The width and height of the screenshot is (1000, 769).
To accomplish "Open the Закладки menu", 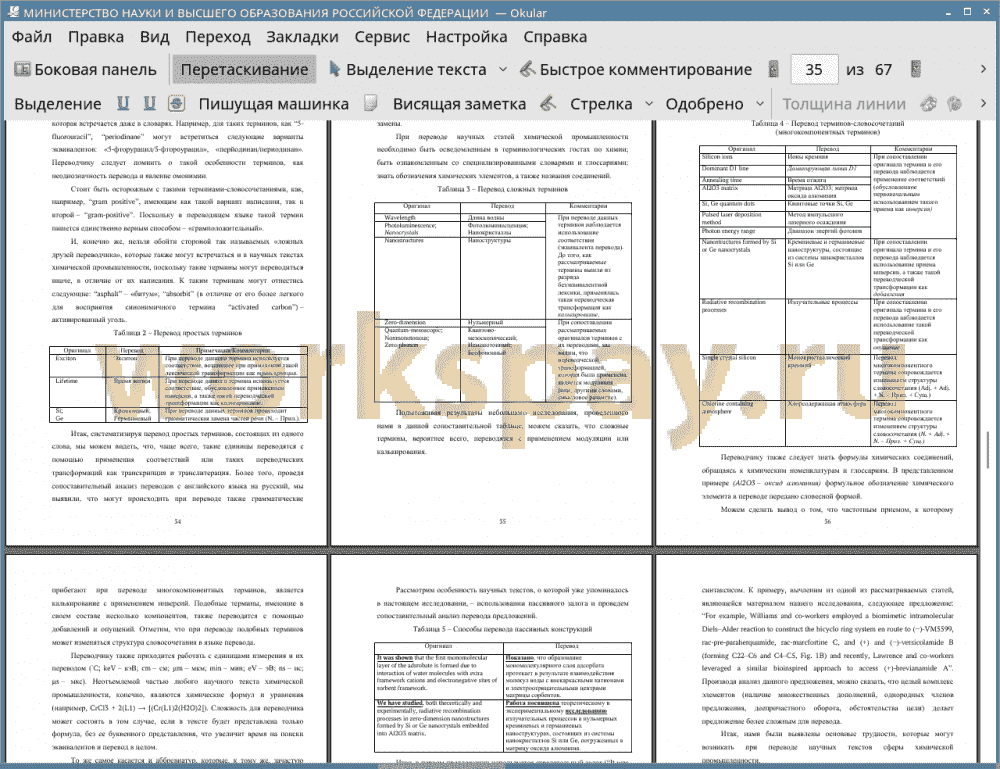I will pyautogui.click(x=302, y=37).
